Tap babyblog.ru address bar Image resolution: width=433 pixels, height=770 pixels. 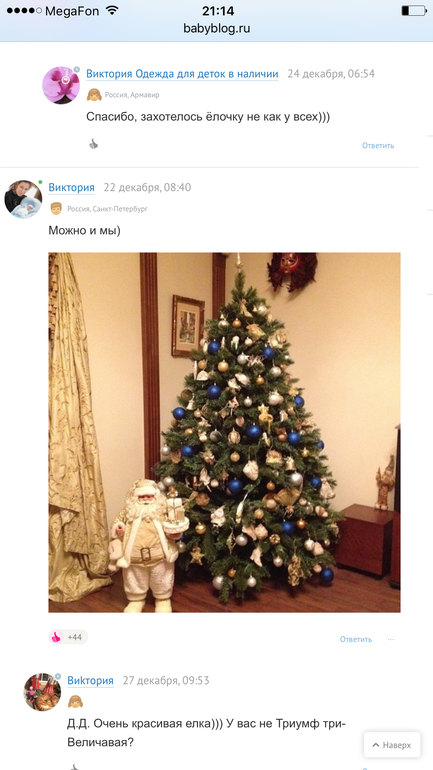pos(216,28)
